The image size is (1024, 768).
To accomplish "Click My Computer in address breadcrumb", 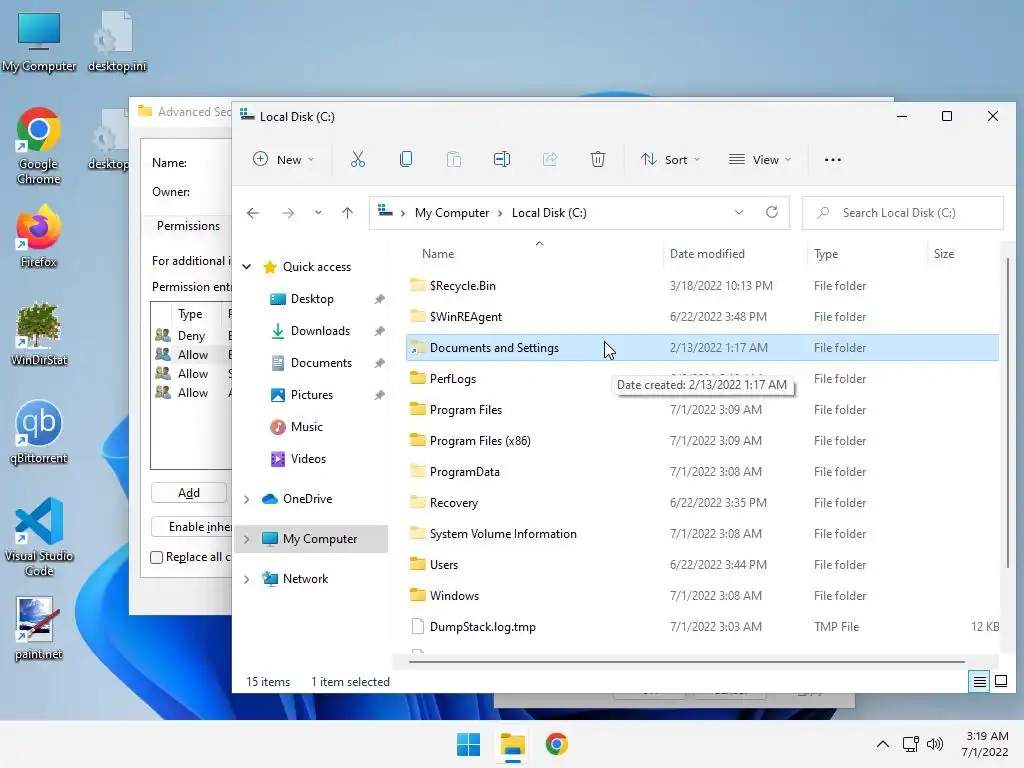I will tap(452, 213).
